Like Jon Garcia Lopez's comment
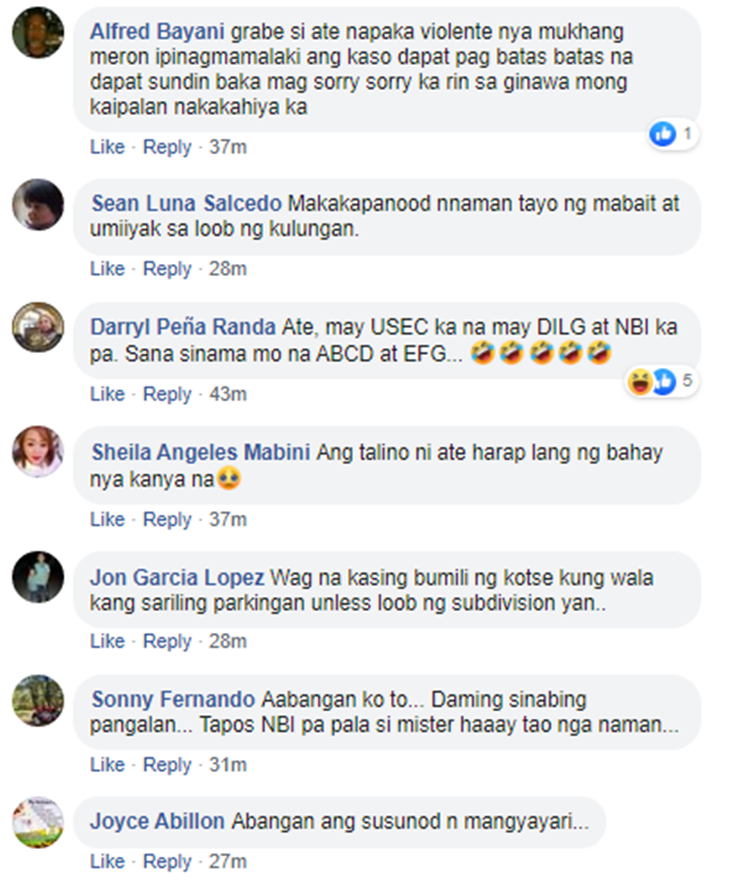750x890 pixels. (107, 641)
